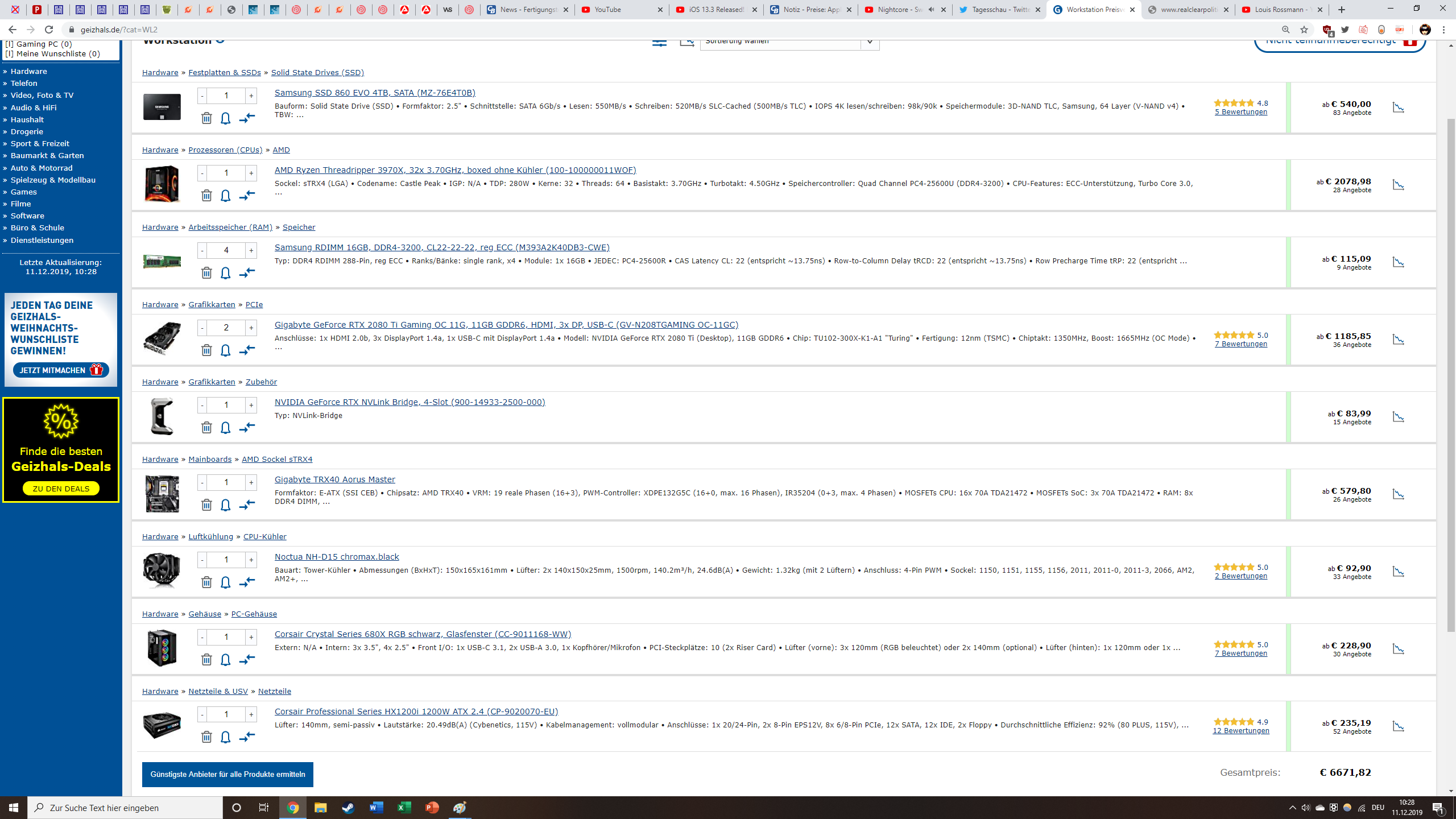Increase Gigabyte TRX40 Aorus Master quantity

tap(251, 482)
